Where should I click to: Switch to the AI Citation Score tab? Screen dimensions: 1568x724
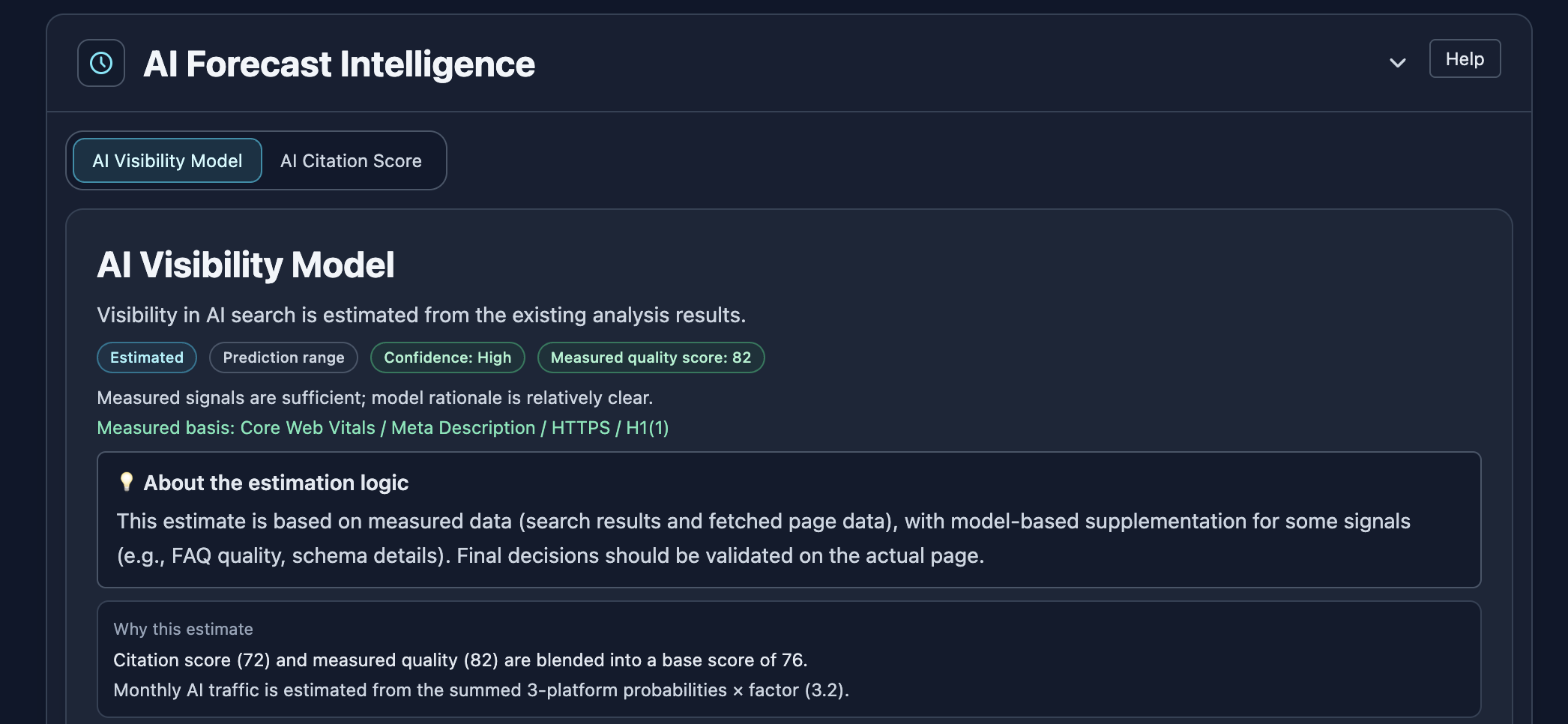[351, 160]
